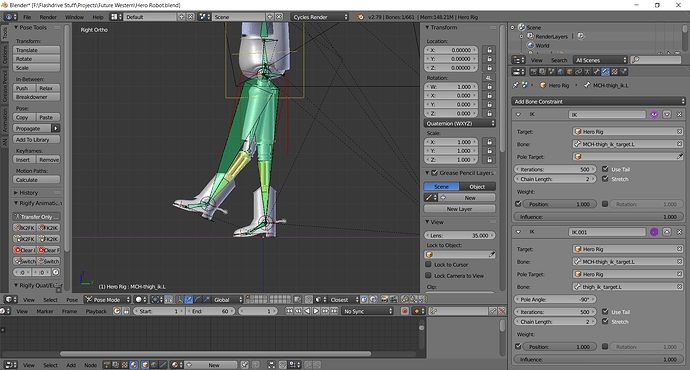Image resolution: width=690 pixels, height=370 pixels.
Task: Open the Render properties tab icon
Action: (534, 72)
